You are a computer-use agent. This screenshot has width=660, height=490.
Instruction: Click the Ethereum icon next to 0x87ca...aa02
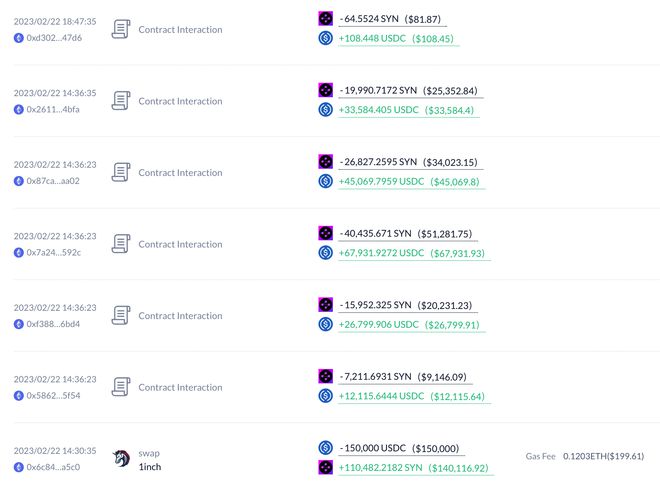pyautogui.click(x=18, y=181)
